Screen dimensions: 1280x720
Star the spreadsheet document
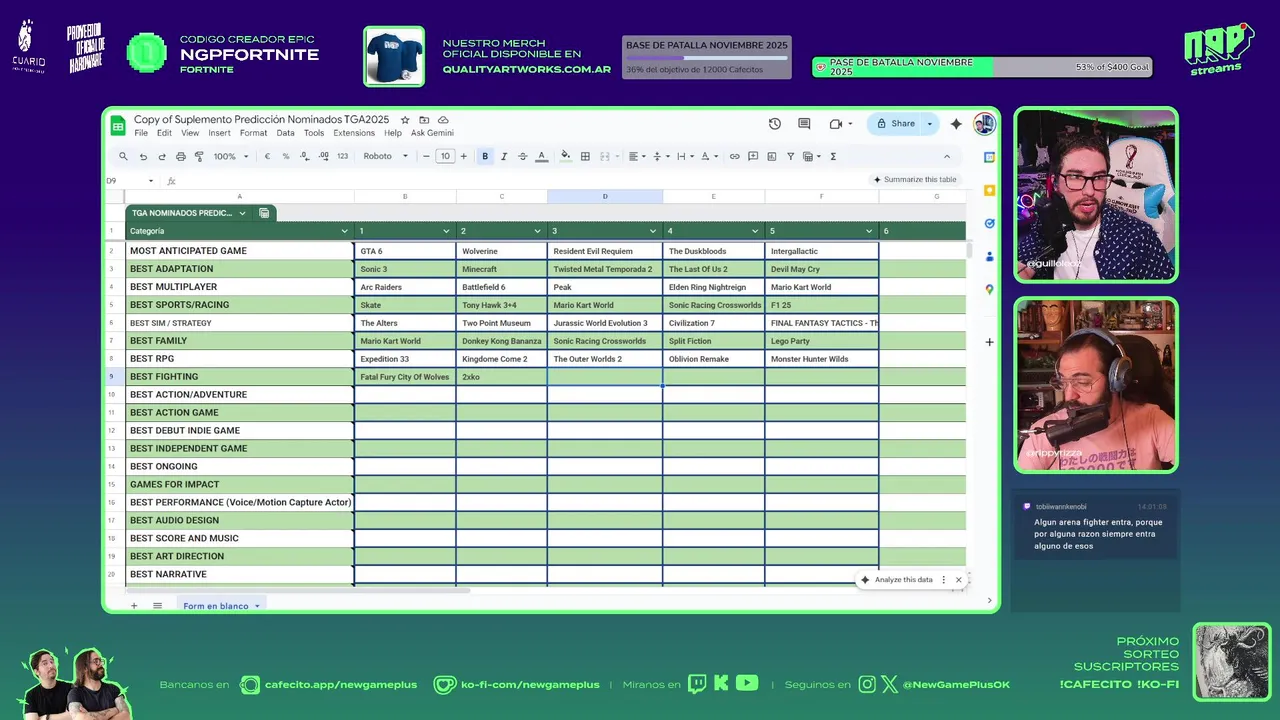(405, 119)
